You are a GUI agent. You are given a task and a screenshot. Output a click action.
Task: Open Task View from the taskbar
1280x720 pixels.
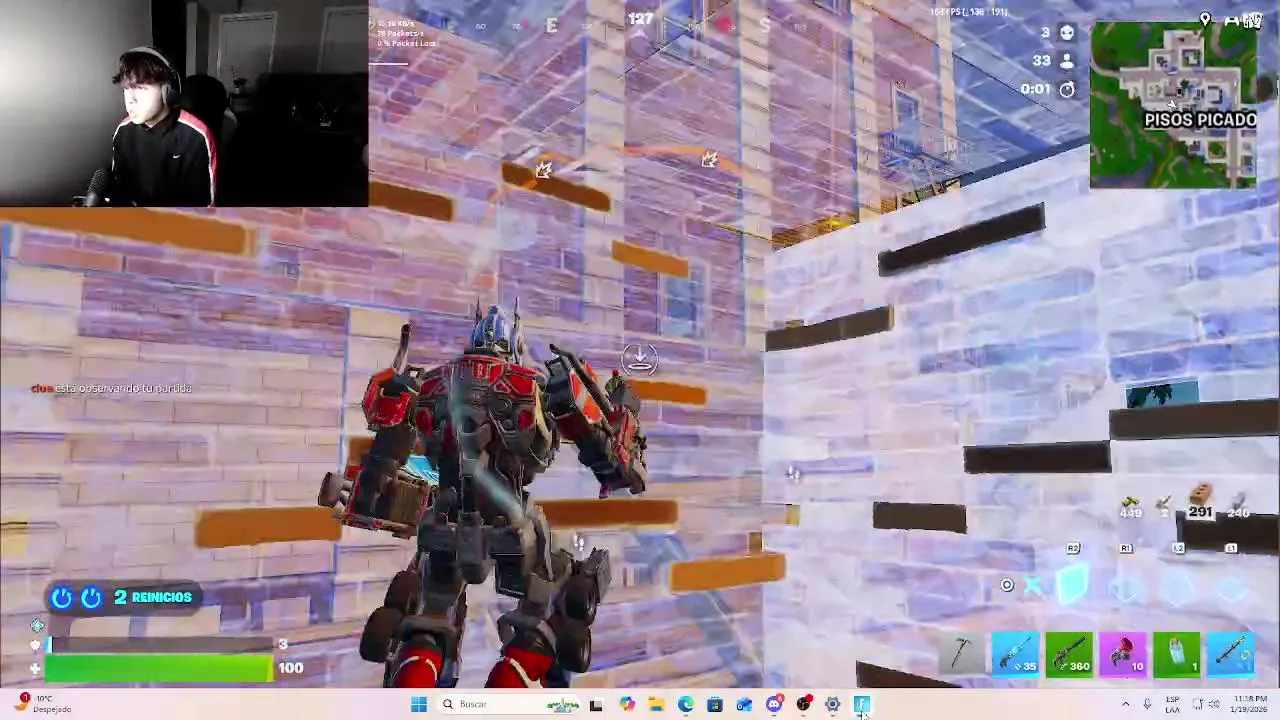[596, 704]
